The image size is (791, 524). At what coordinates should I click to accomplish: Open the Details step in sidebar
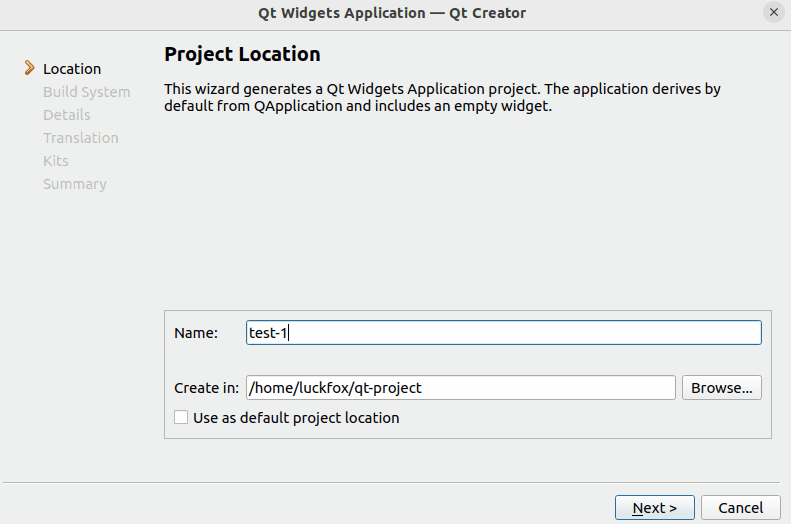pyautogui.click(x=66, y=115)
